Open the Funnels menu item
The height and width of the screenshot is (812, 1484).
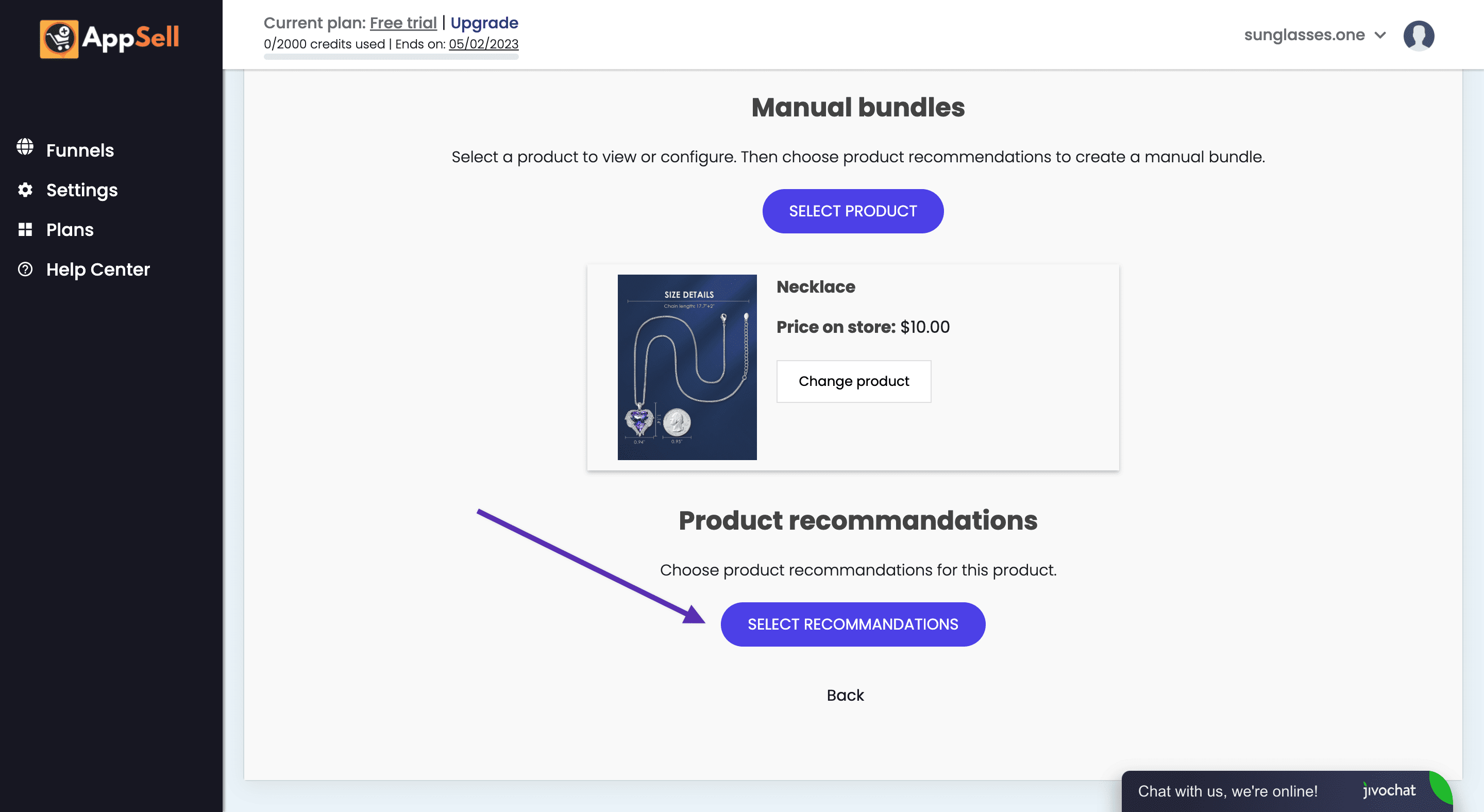pyautogui.click(x=80, y=150)
